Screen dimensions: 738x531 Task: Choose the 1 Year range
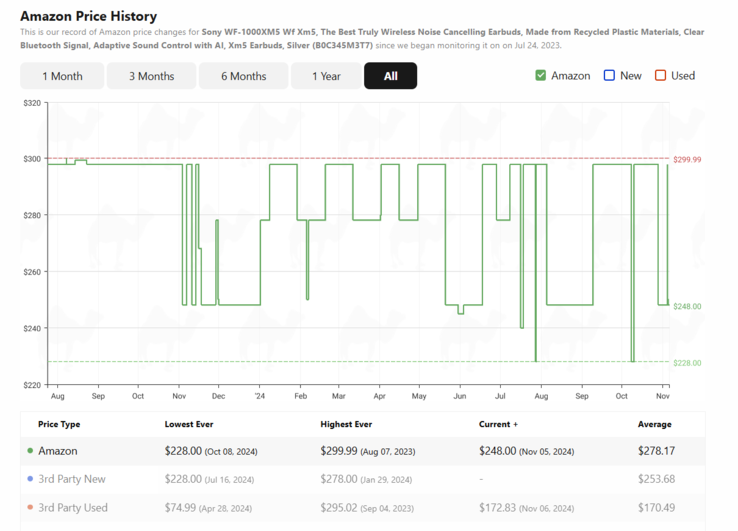click(326, 76)
